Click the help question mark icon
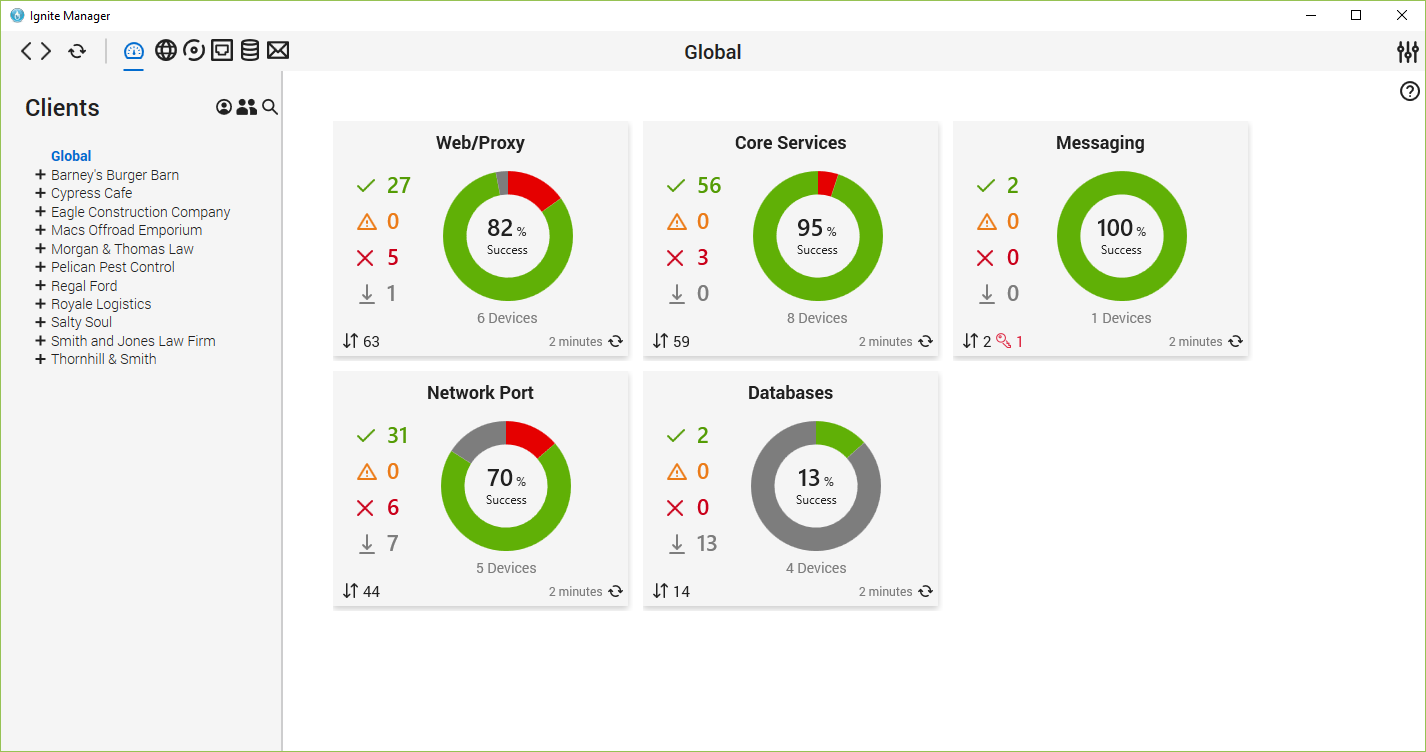Screen dimensions: 1426x752 click(x=1410, y=92)
